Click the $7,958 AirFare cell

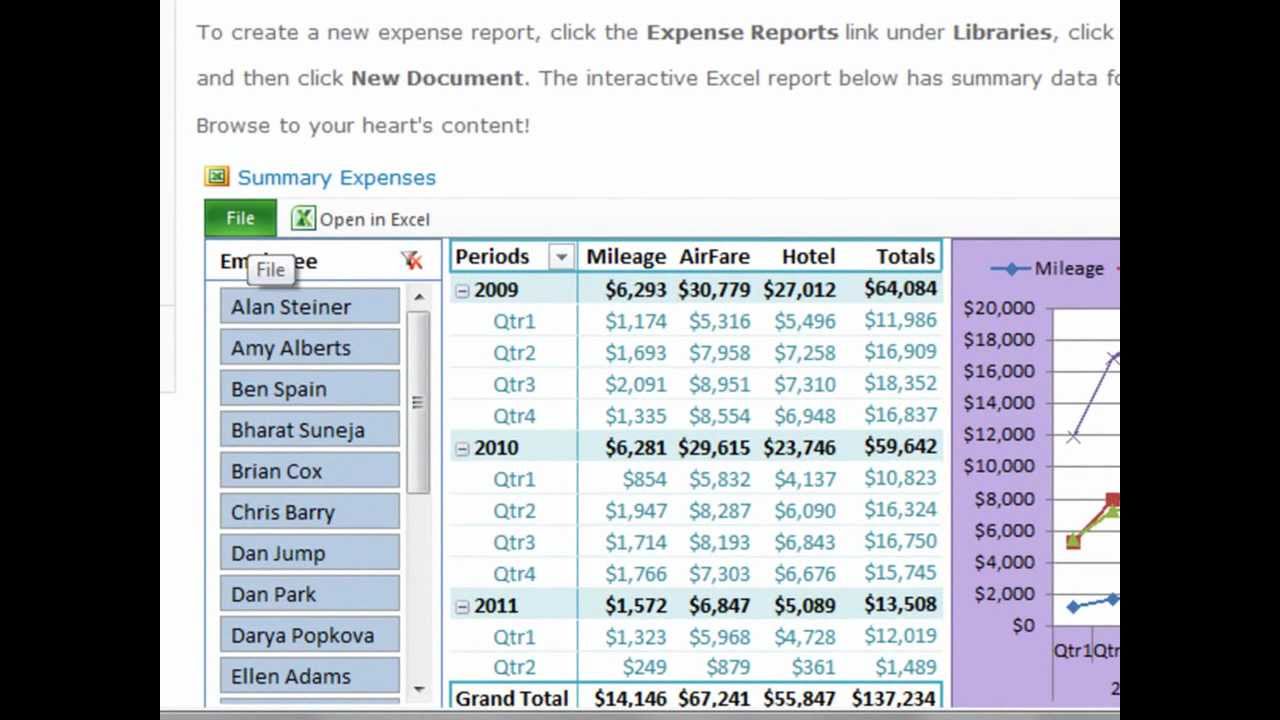pos(719,352)
